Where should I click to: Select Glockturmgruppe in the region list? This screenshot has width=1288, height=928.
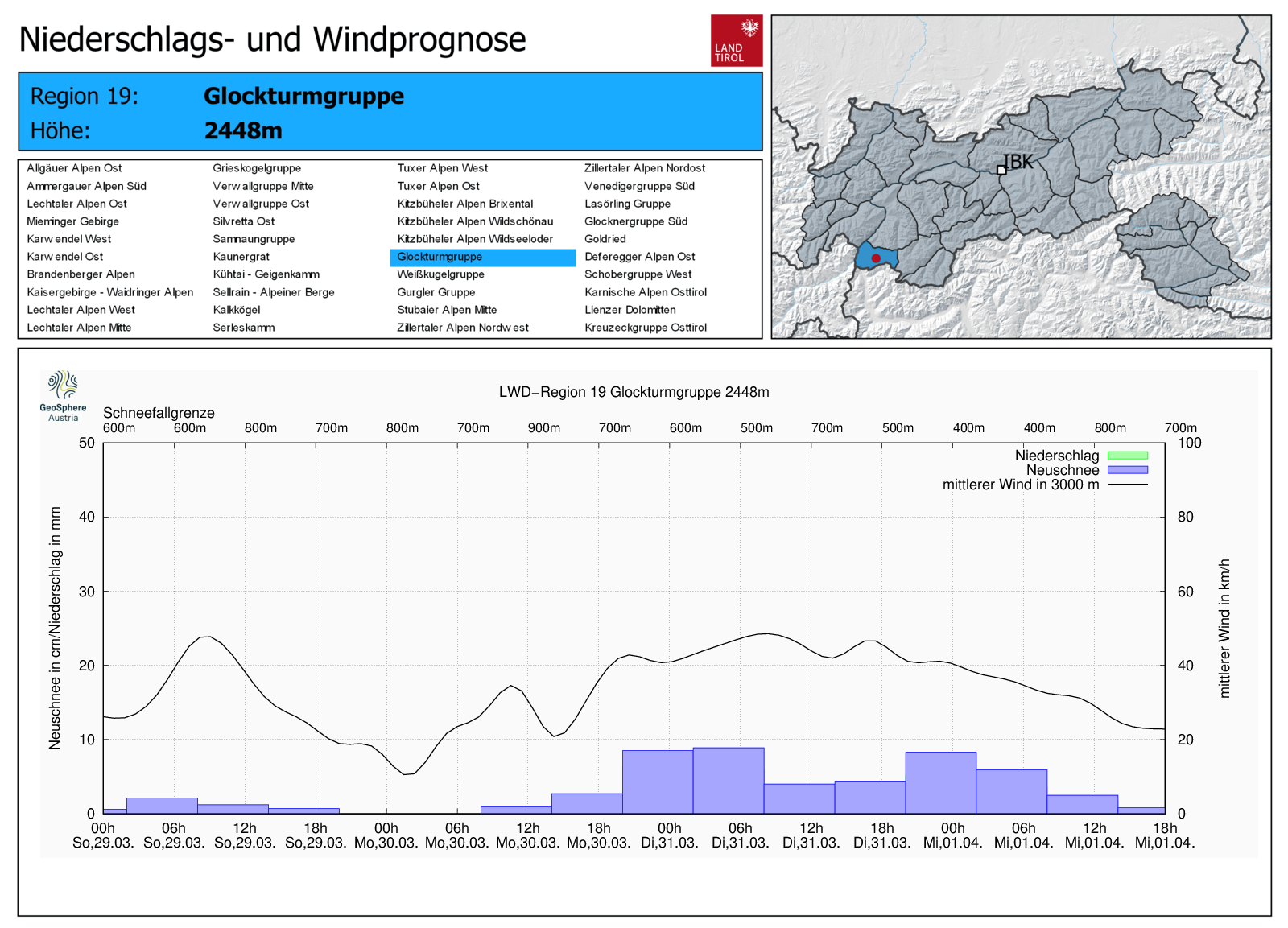(x=440, y=257)
